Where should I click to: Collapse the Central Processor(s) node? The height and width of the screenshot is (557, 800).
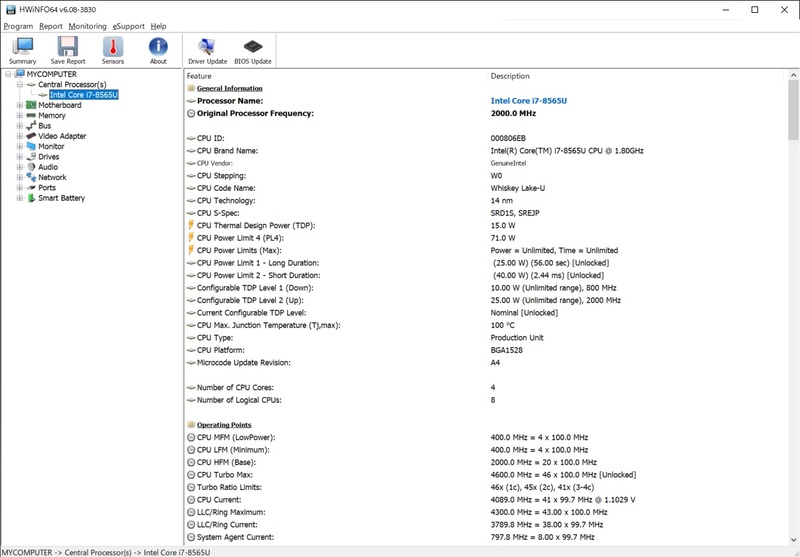[x=19, y=84]
